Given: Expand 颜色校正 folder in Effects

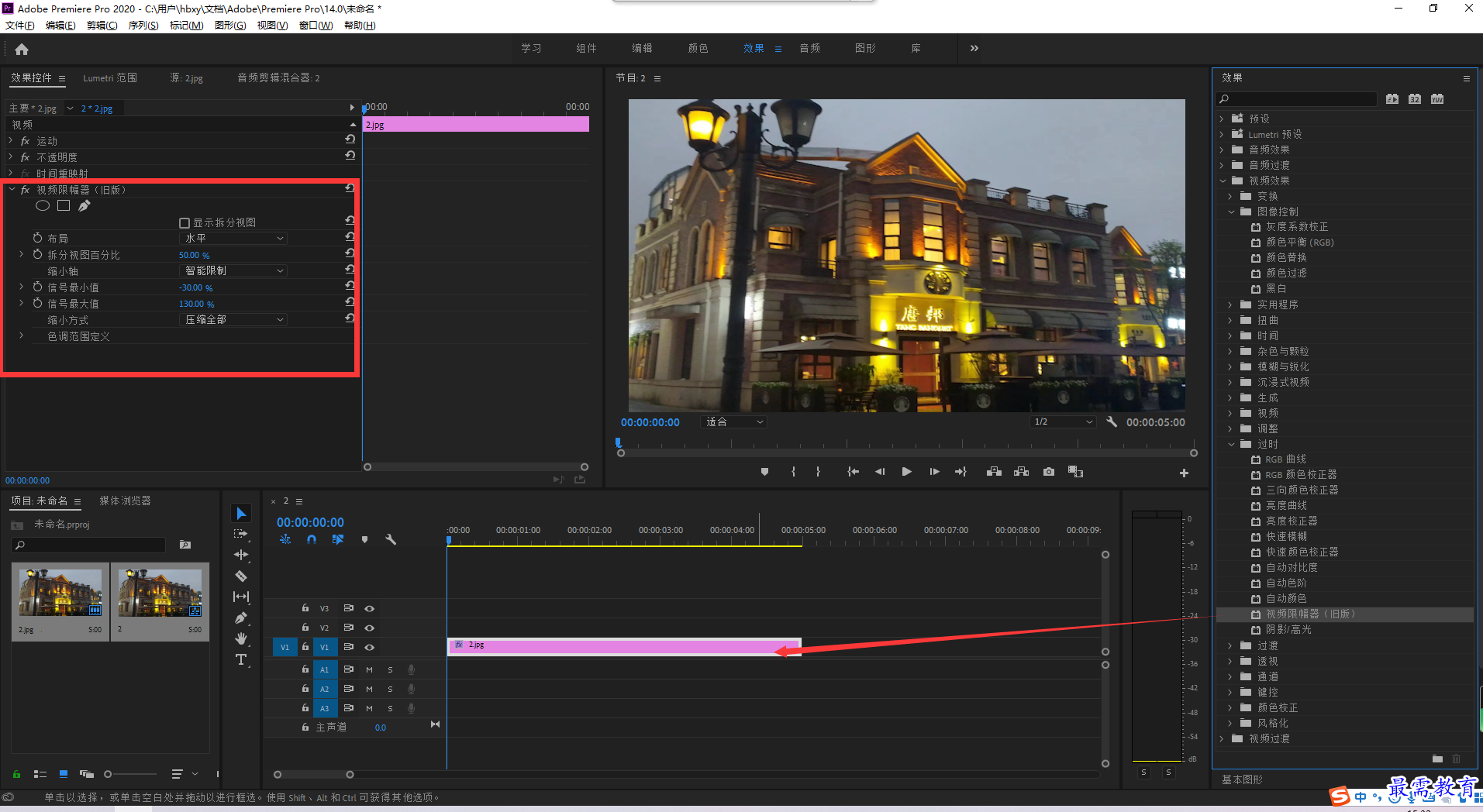Looking at the screenshot, I should tap(1230, 707).
